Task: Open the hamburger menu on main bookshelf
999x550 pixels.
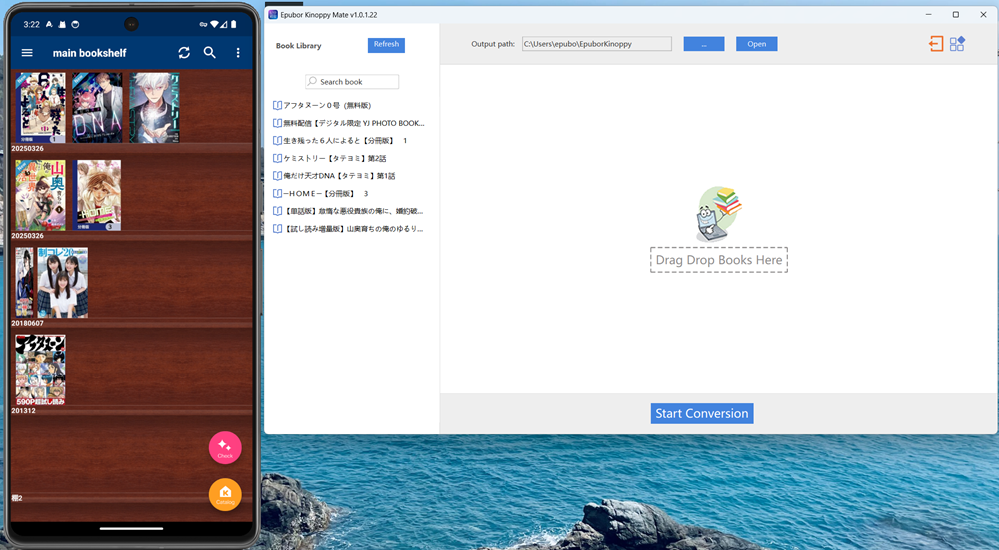Action: pos(27,53)
